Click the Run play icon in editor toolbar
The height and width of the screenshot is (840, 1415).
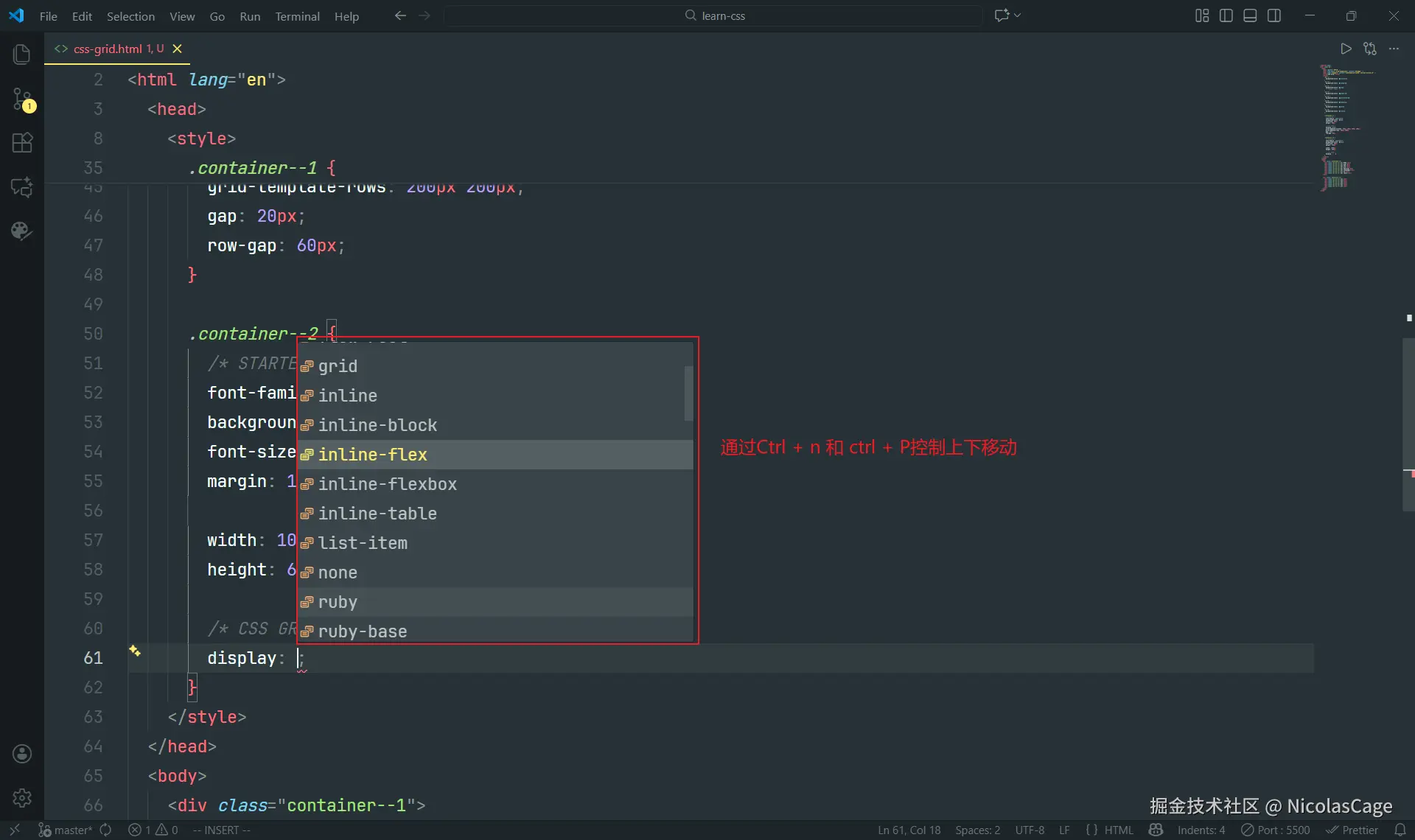[1346, 49]
